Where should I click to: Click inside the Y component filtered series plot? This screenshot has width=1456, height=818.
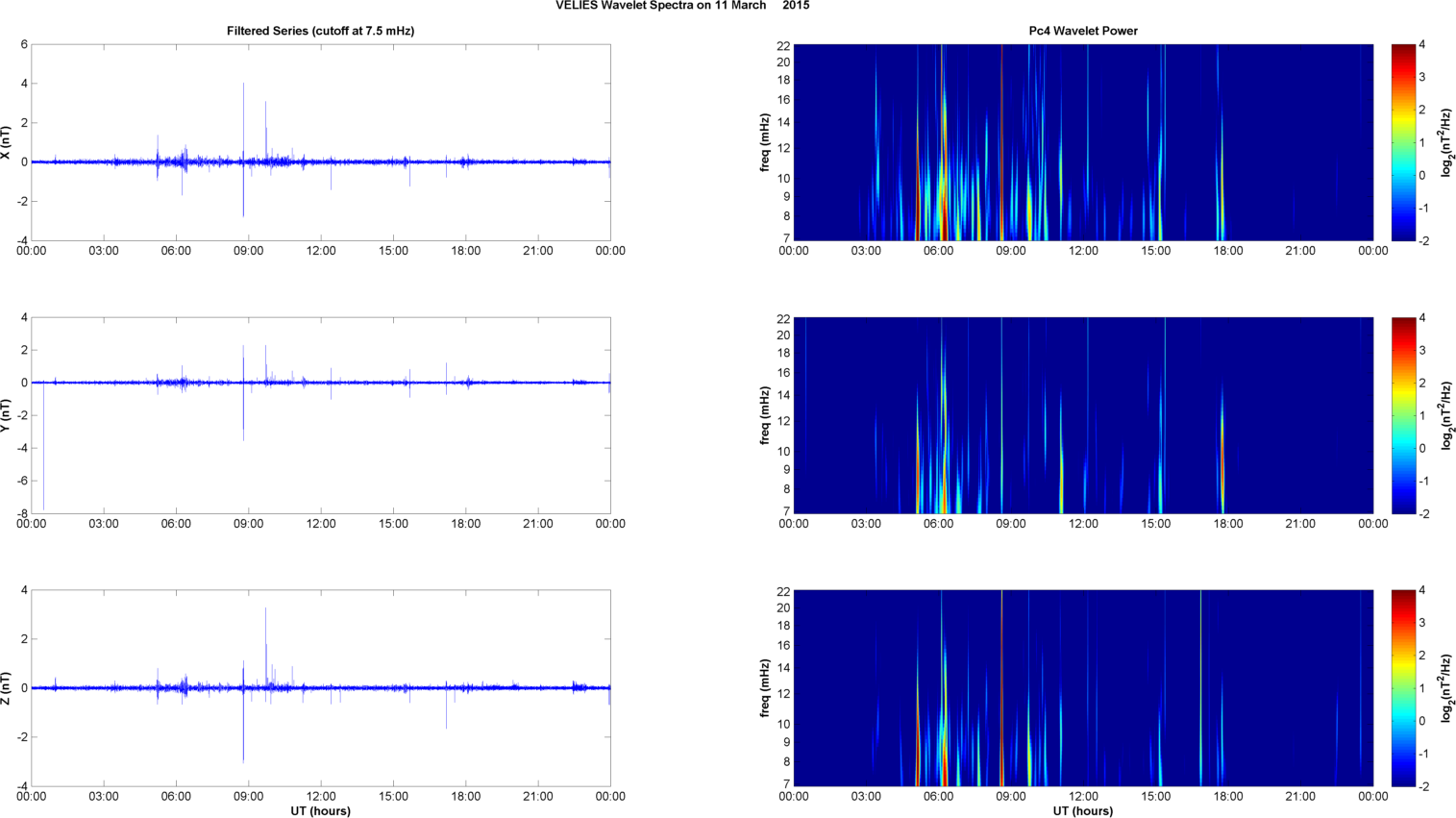pyautogui.click(x=321, y=415)
